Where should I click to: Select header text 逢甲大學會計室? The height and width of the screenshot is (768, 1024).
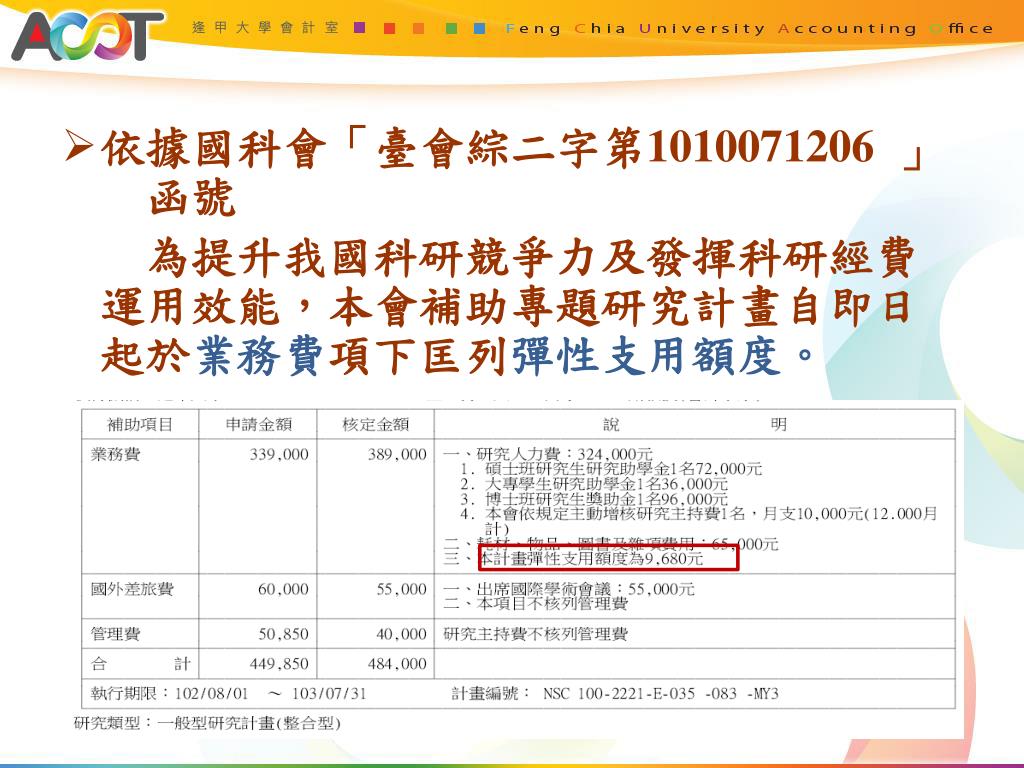coord(265,27)
